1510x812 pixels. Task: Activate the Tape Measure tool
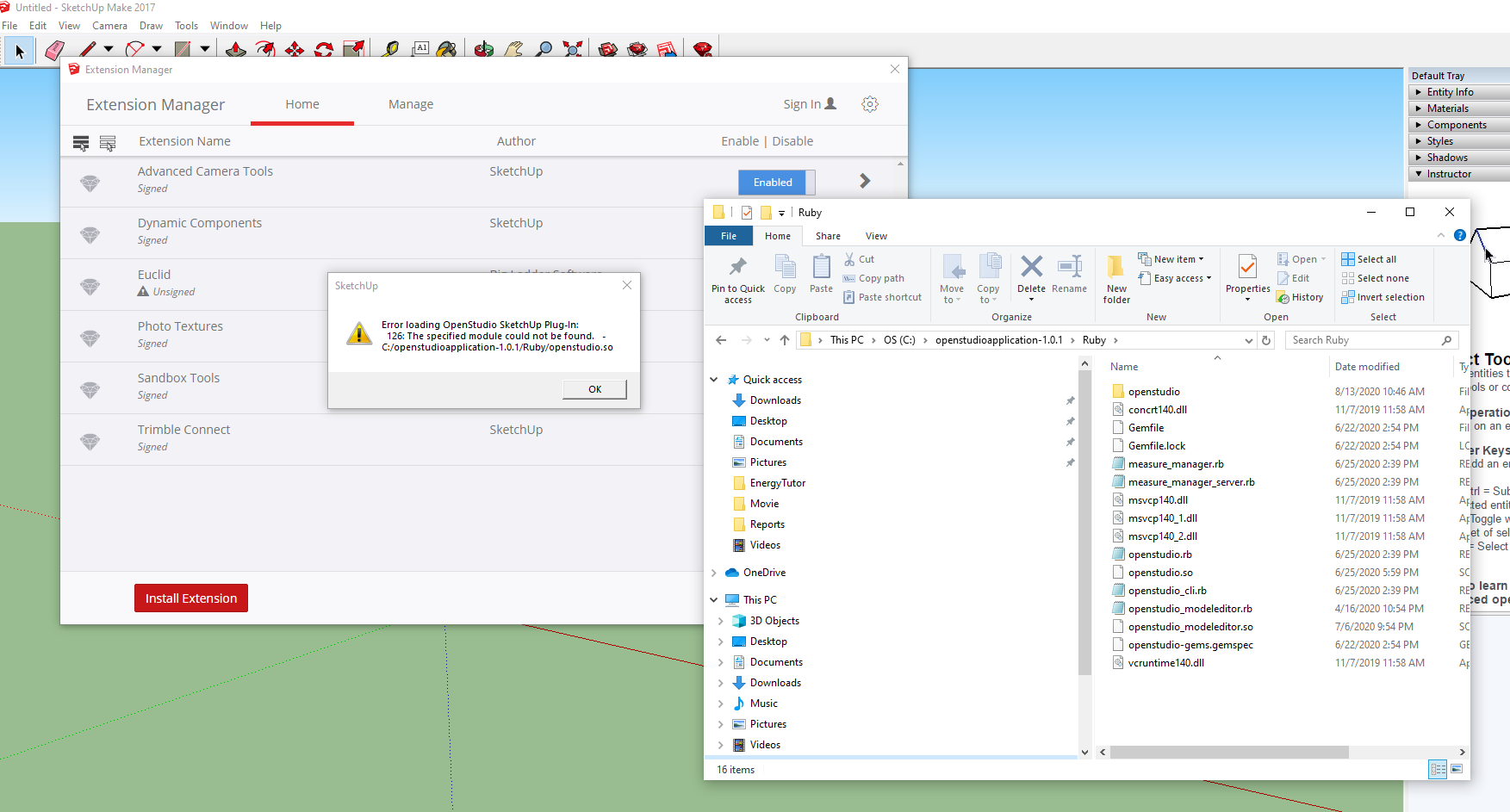point(390,50)
